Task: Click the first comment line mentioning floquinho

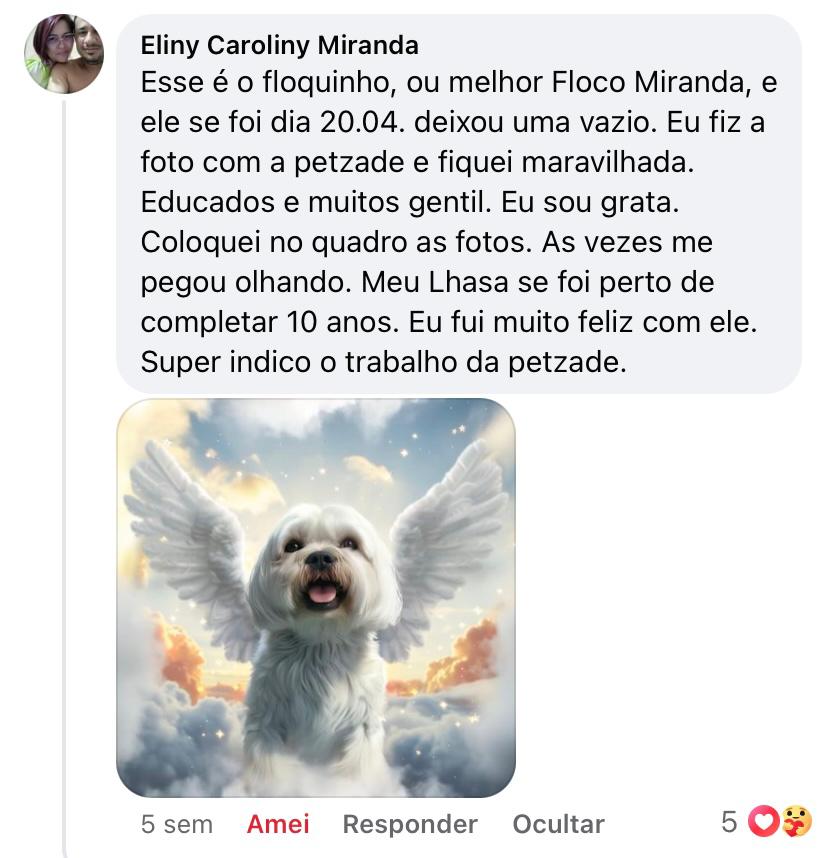Action: [459, 83]
